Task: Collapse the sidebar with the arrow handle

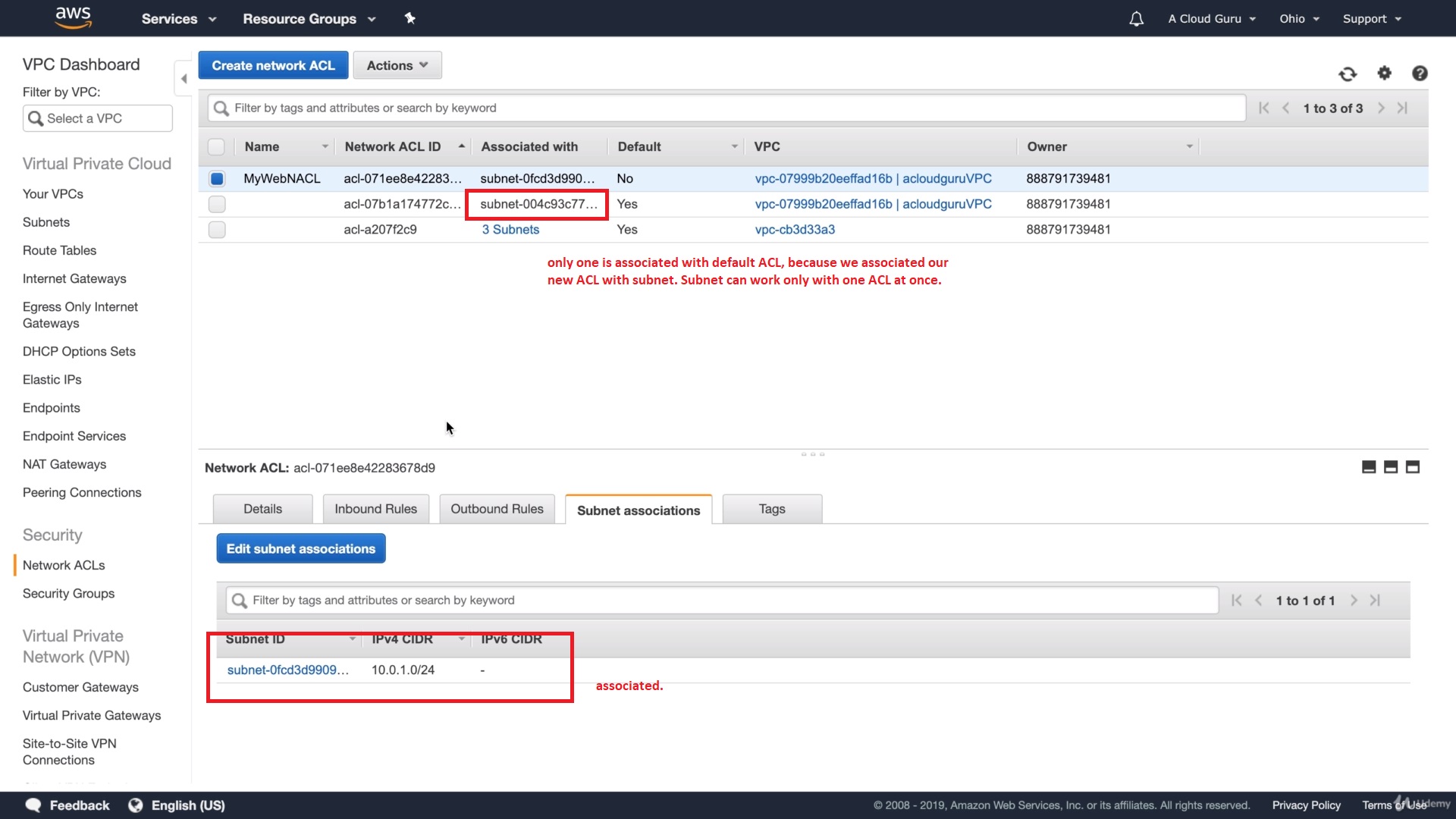Action: click(184, 79)
